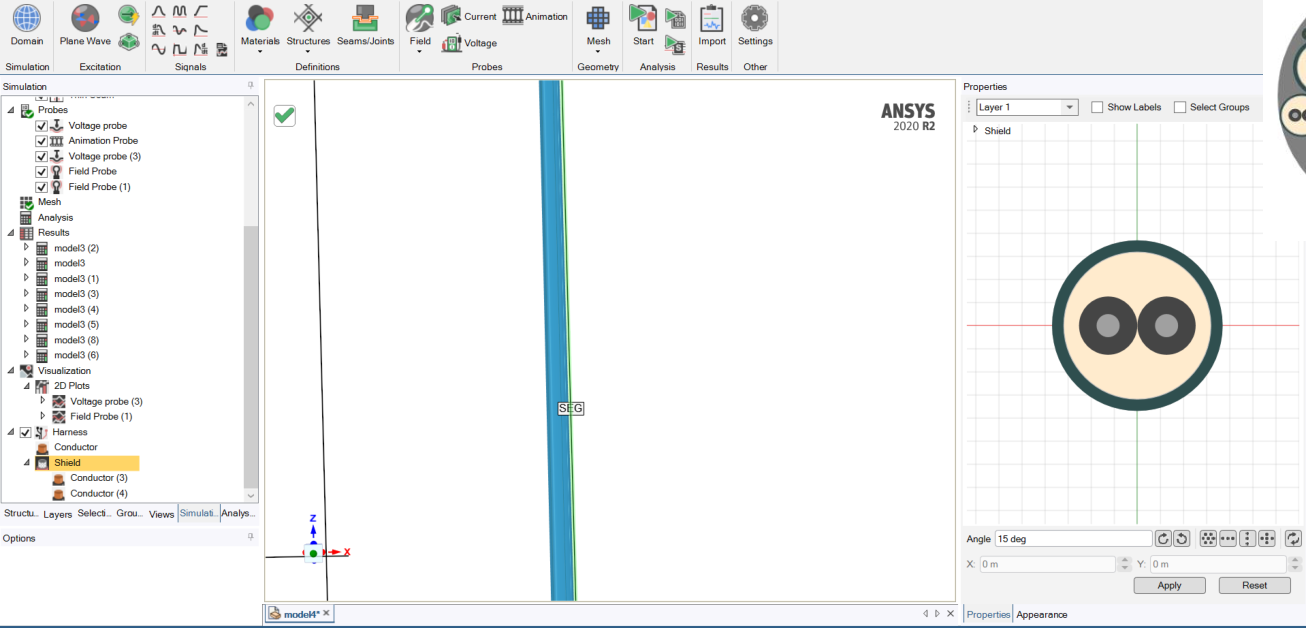Viewport: 1306px width, 628px height.
Task: Expand the model3 (6) results node
Action: pyautogui.click(x=27, y=355)
